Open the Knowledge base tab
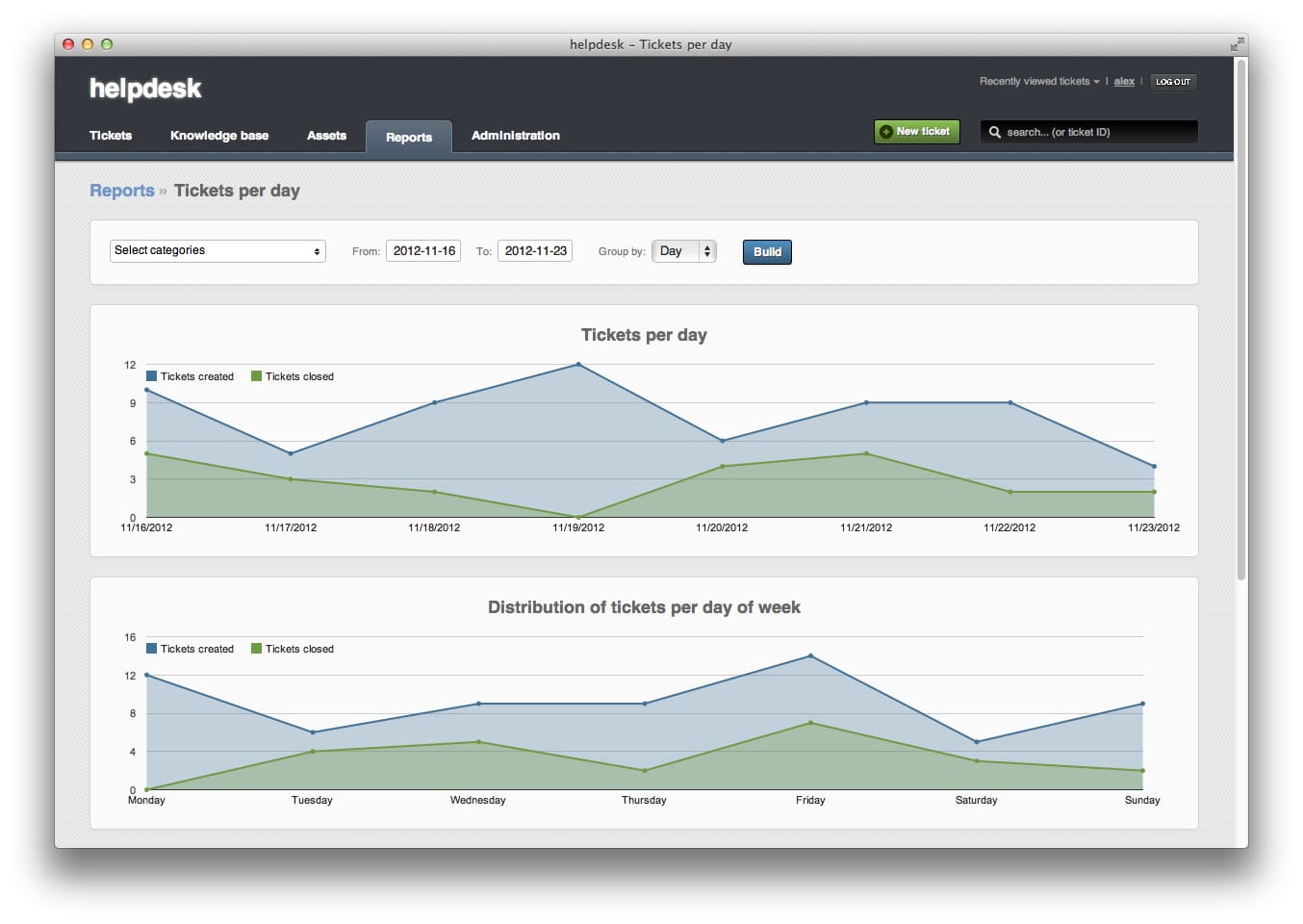 219,136
